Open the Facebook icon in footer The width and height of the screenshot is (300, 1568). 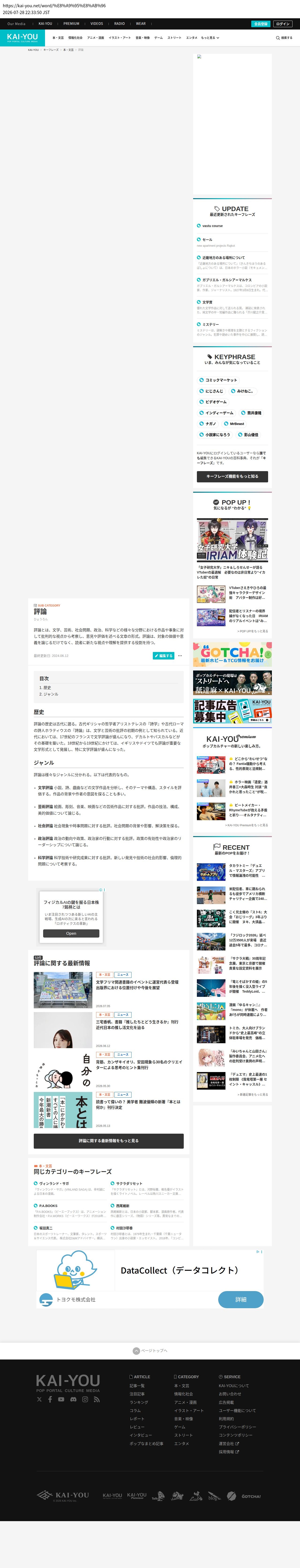pyautogui.click(x=50, y=1399)
